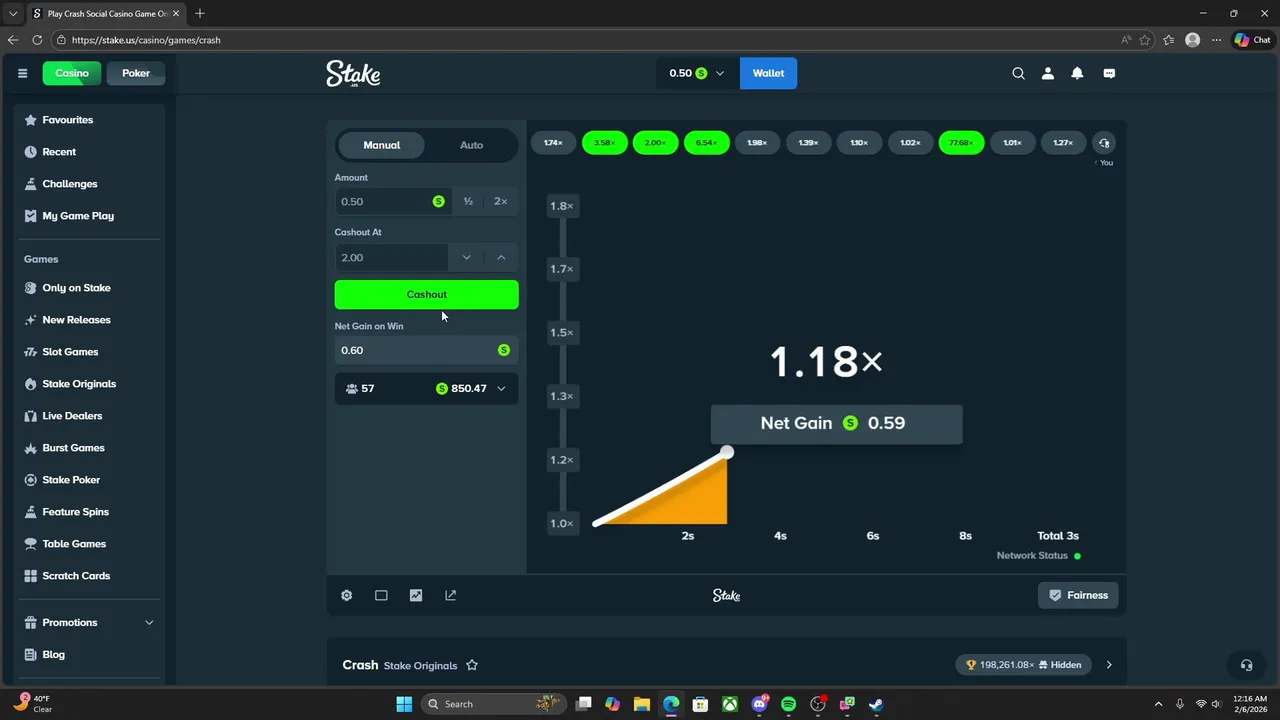1280x720 pixels.
Task: Click the Stake logo in the header
Action: tap(353, 73)
